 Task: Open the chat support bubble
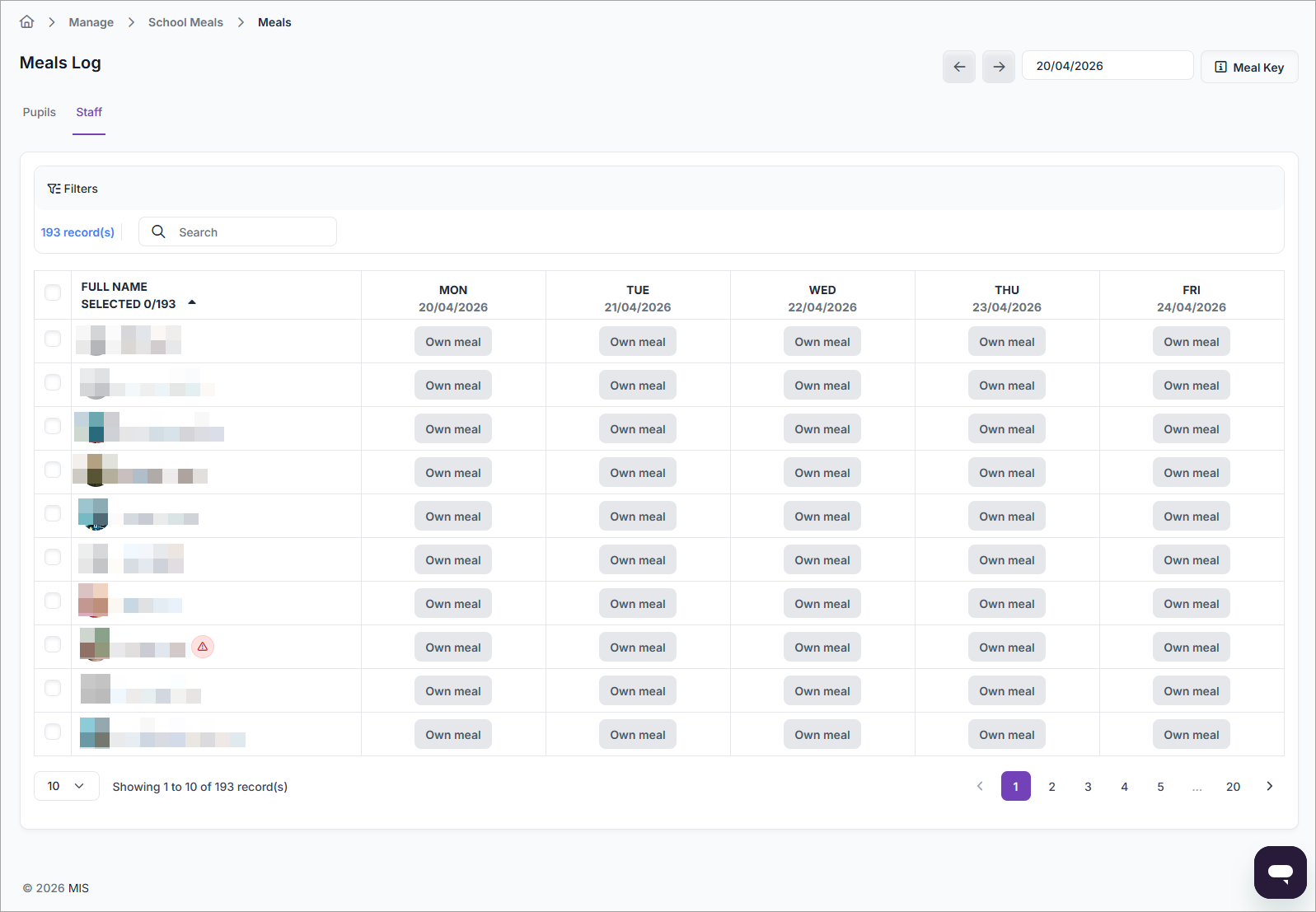tap(1279, 872)
